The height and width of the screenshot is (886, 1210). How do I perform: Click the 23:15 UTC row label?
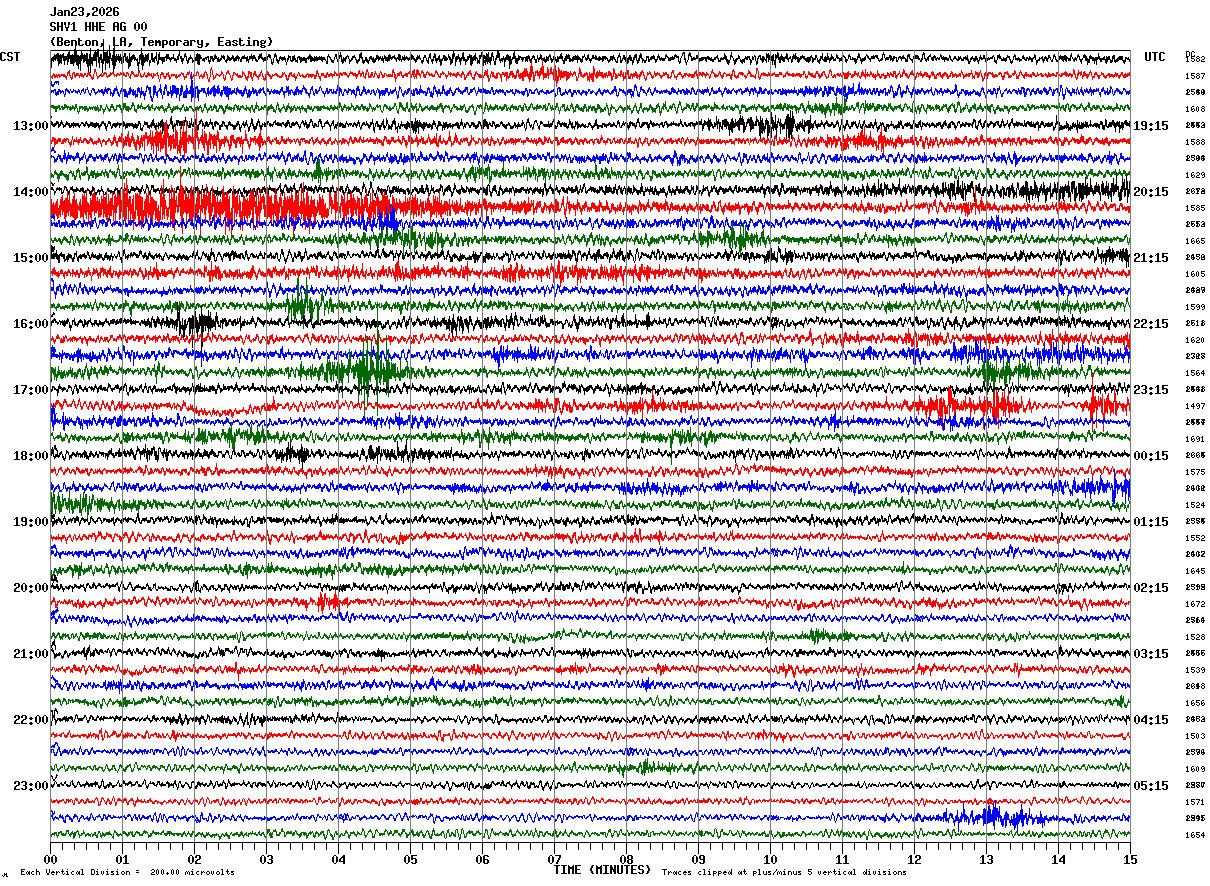pos(1151,390)
